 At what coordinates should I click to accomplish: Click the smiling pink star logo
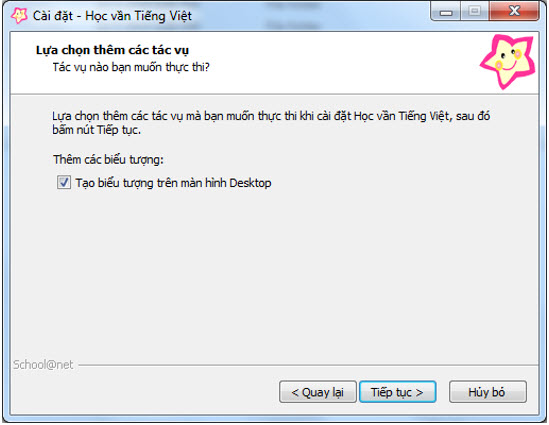508,61
